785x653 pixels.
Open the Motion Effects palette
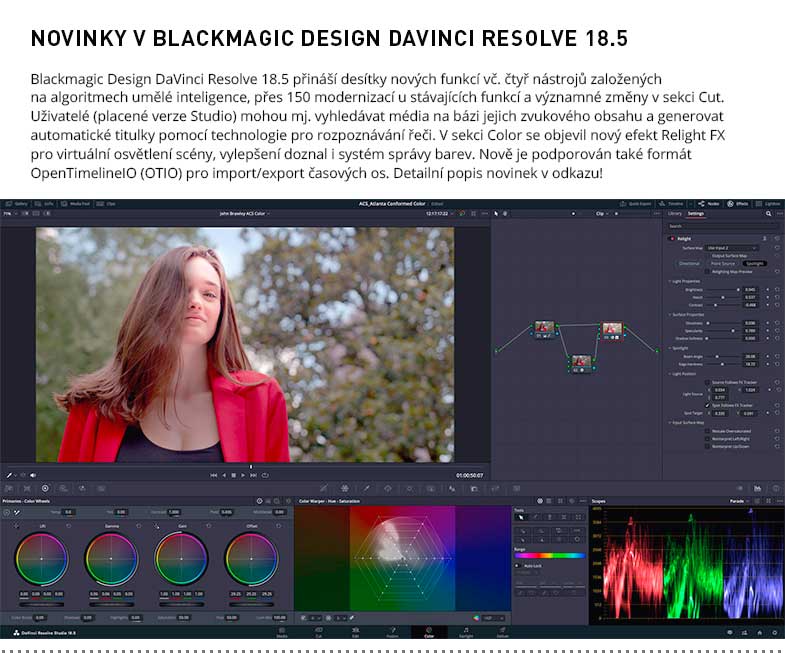coord(101,488)
